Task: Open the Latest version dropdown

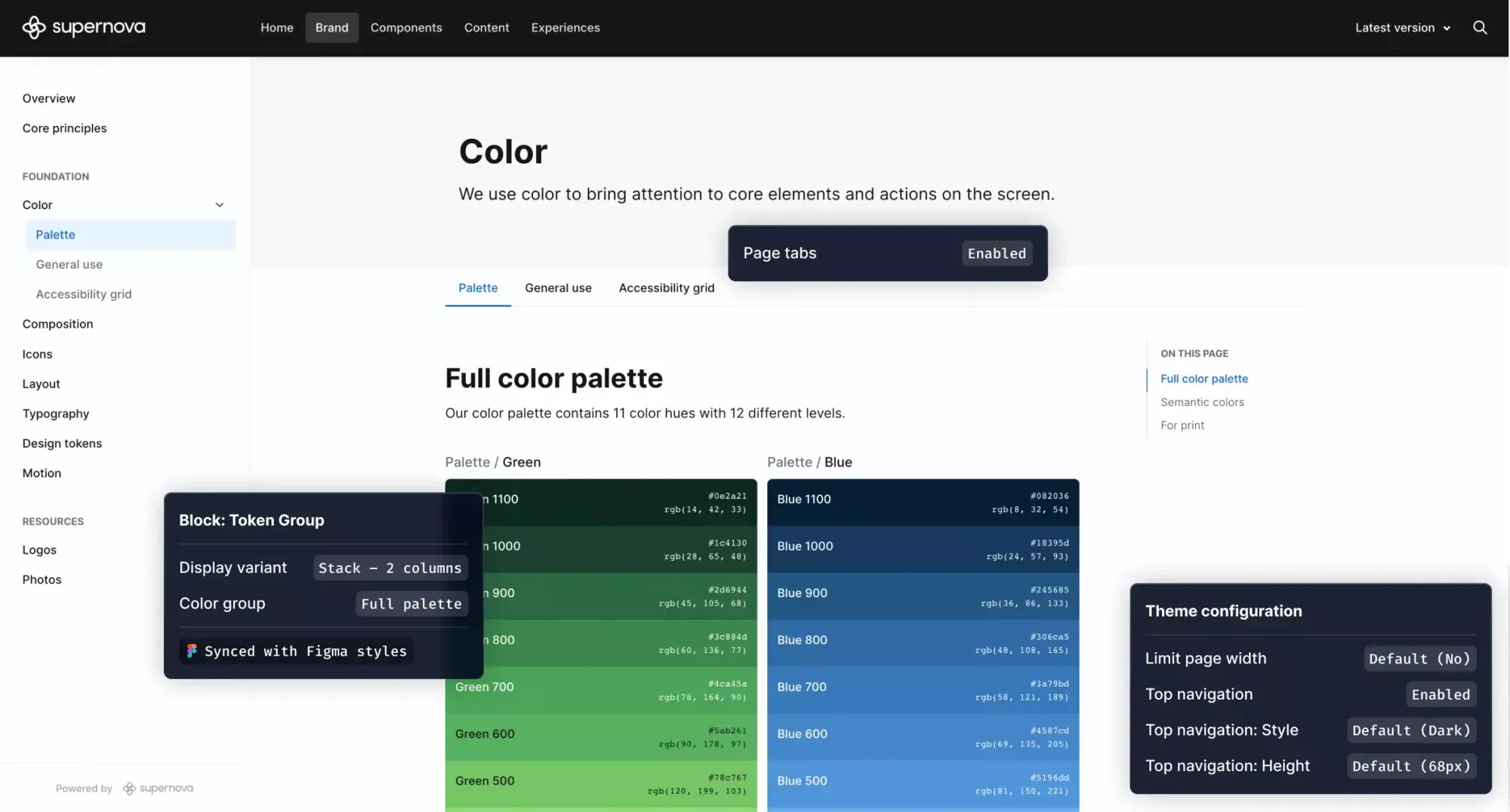Action: tap(1402, 28)
